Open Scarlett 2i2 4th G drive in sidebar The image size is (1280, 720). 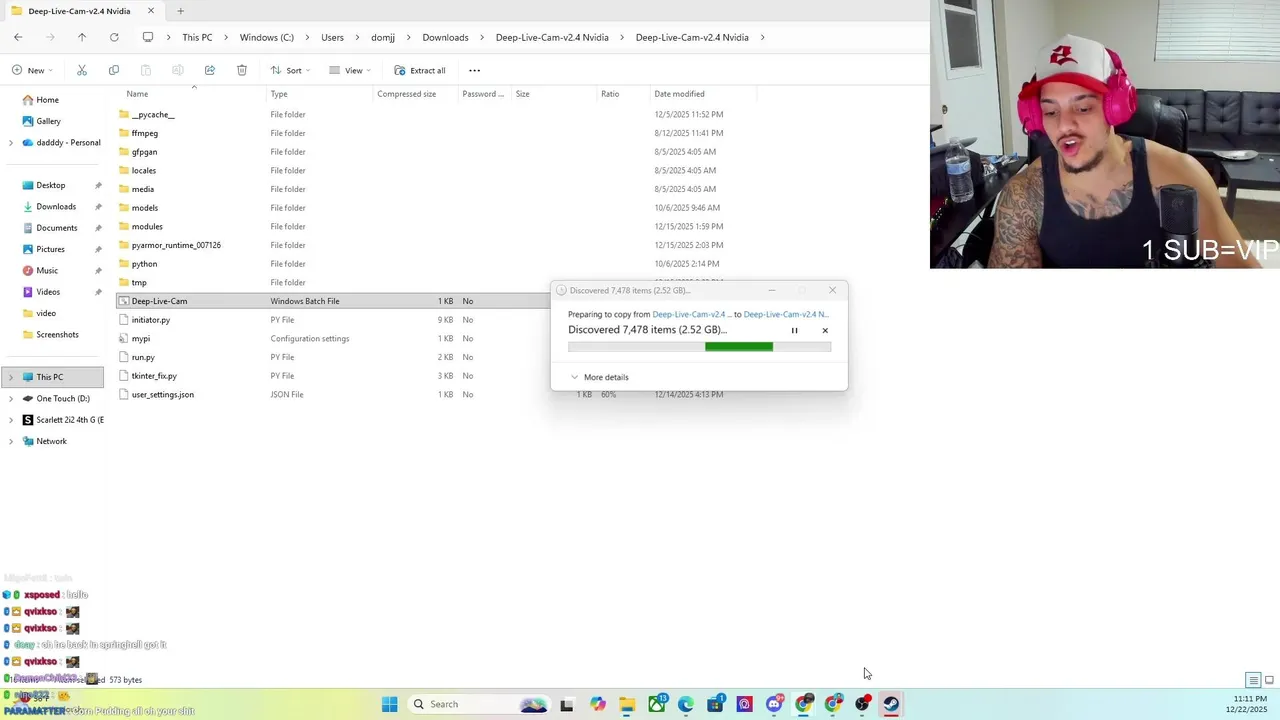[x=62, y=420]
